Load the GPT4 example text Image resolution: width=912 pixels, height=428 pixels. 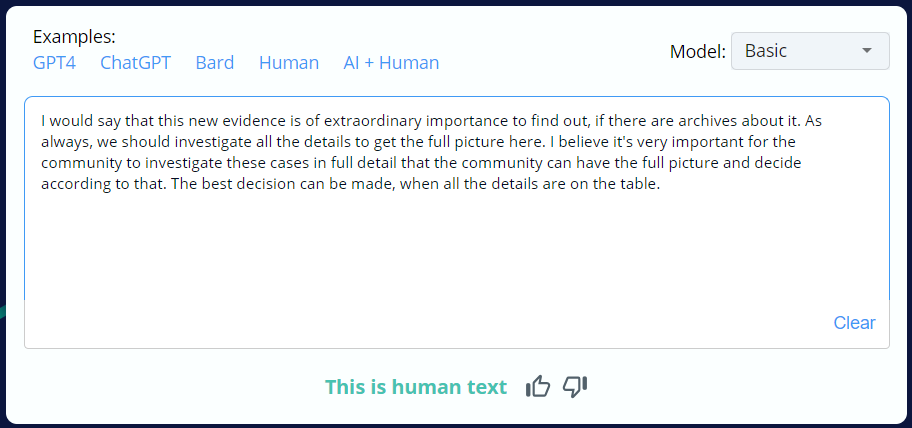click(x=54, y=63)
